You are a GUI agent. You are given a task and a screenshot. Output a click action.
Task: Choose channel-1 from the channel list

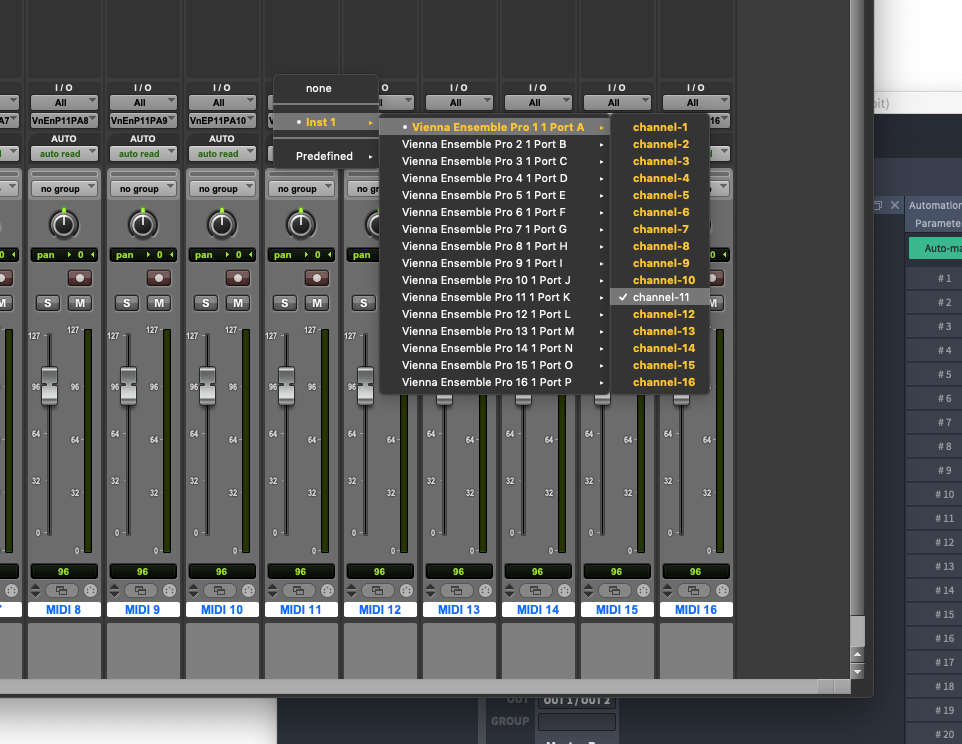tap(660, 127)
